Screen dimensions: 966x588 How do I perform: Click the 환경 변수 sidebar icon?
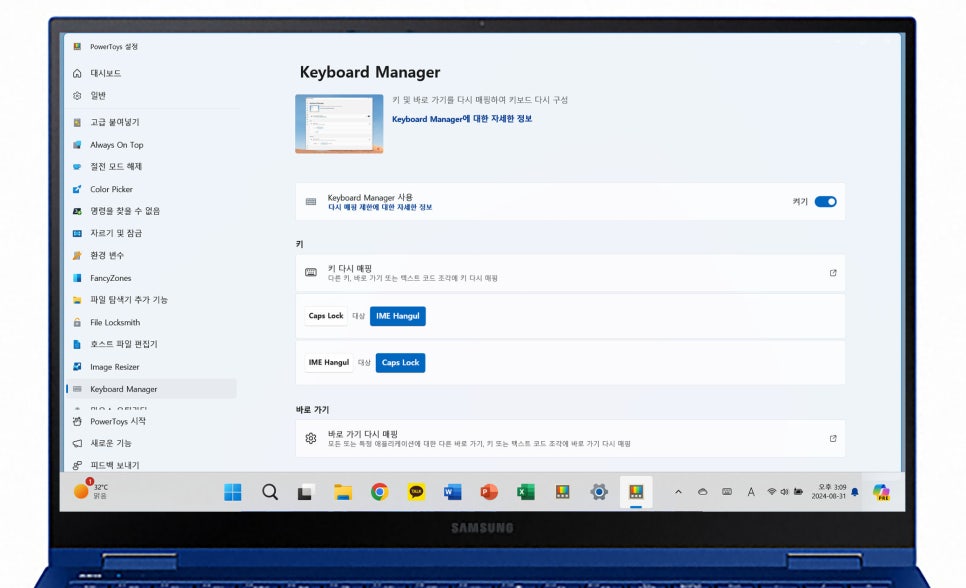coord(77,255)
